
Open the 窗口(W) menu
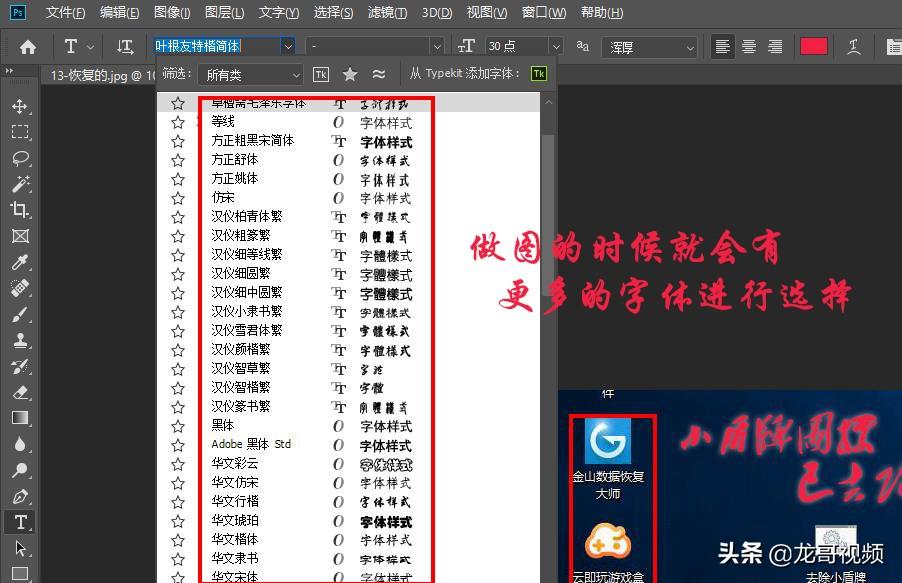point(544,12)
